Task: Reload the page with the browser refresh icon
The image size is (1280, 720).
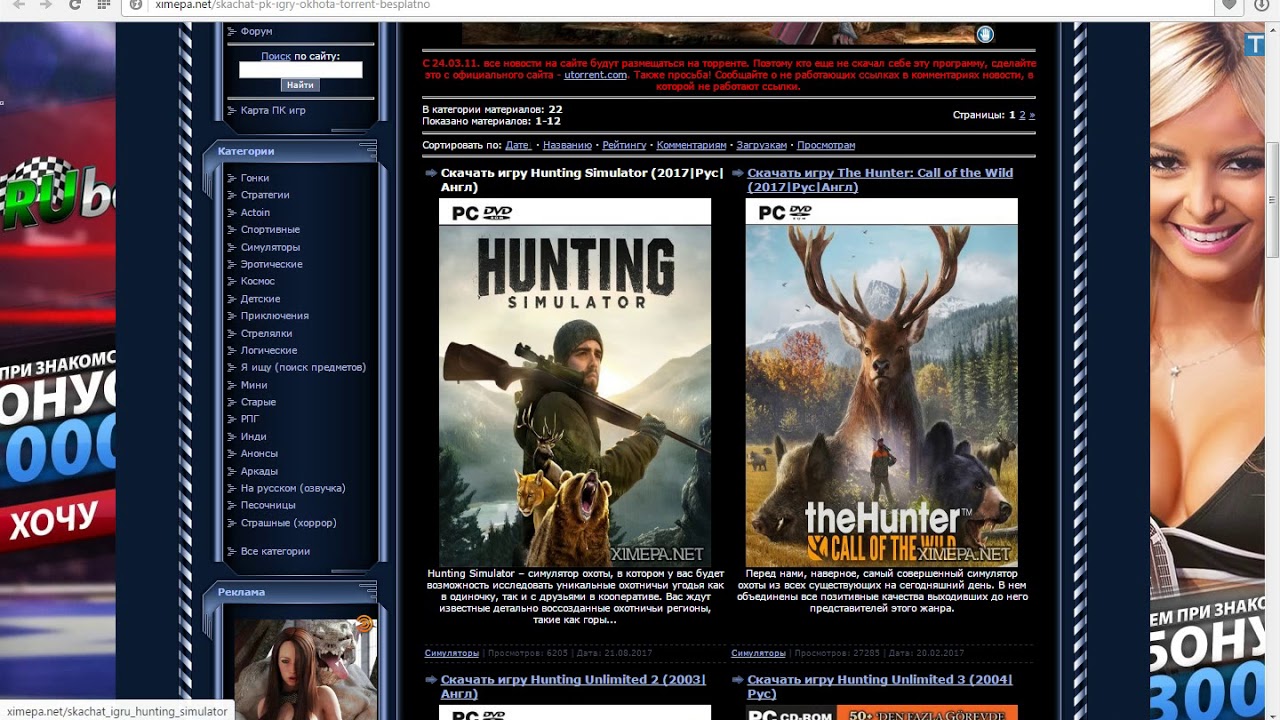Action: [75, 5]
